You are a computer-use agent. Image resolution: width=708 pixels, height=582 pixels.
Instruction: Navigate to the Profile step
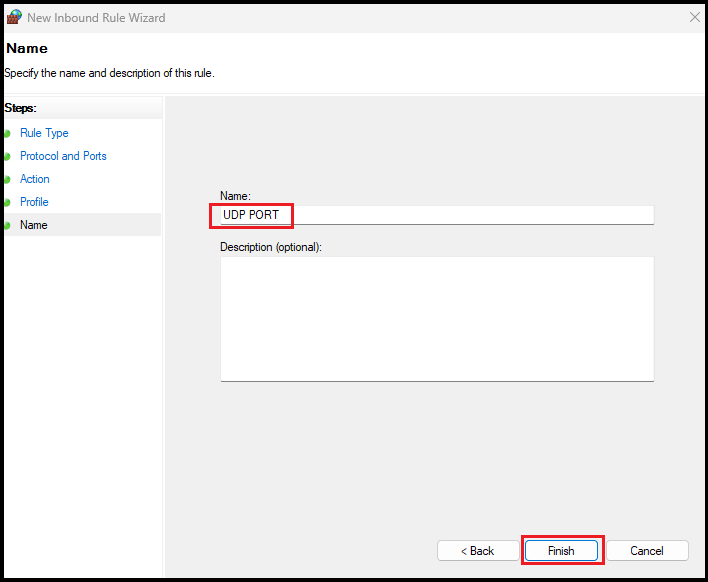coord(34,202)
